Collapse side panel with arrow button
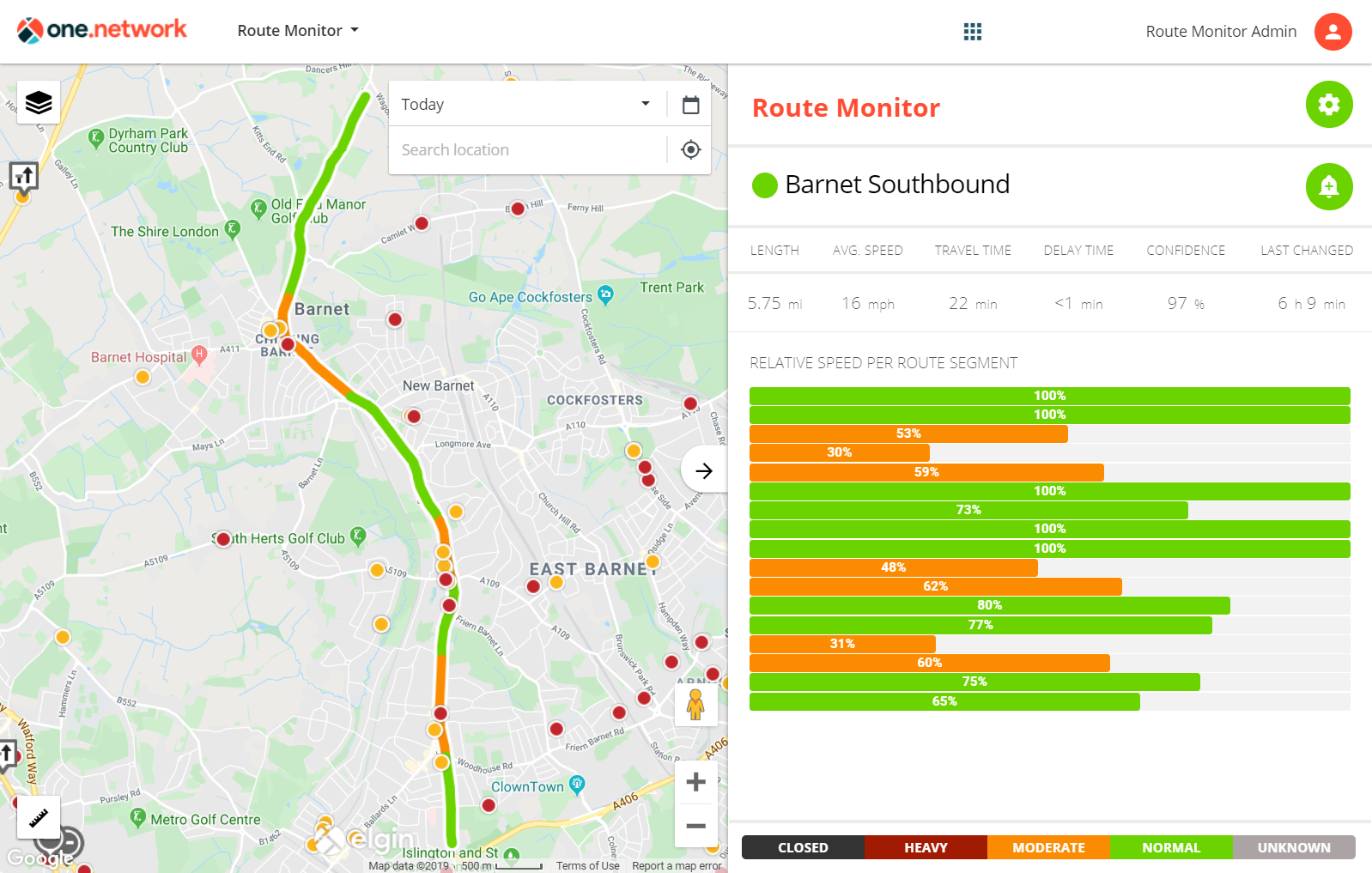This screenshot has height=873, width=1372. coord(703,470)
